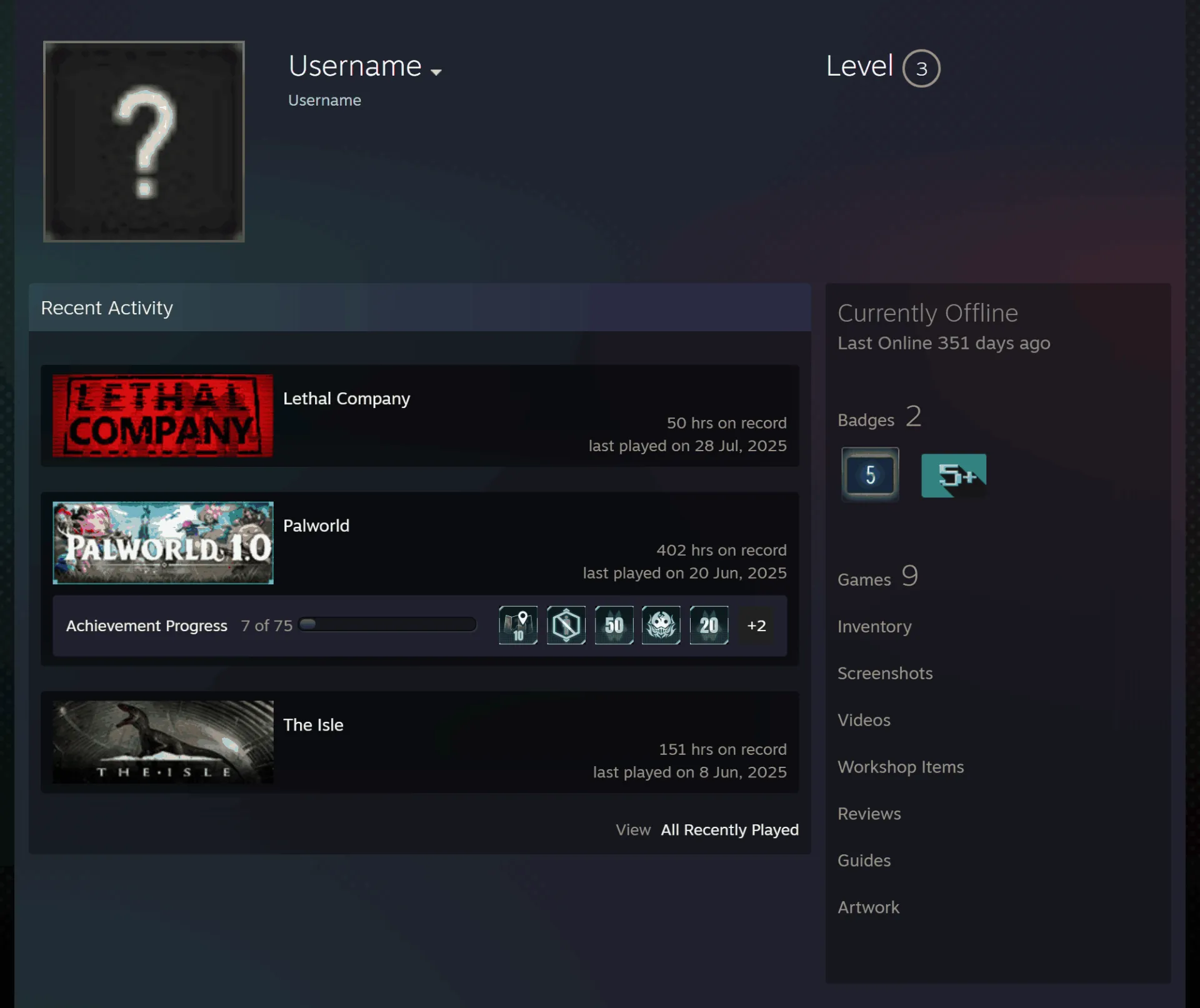Image resolution: width=1200 pixels, height=1008 pixels.
Task: Open the Reviews page
Action: pos(869,814)
